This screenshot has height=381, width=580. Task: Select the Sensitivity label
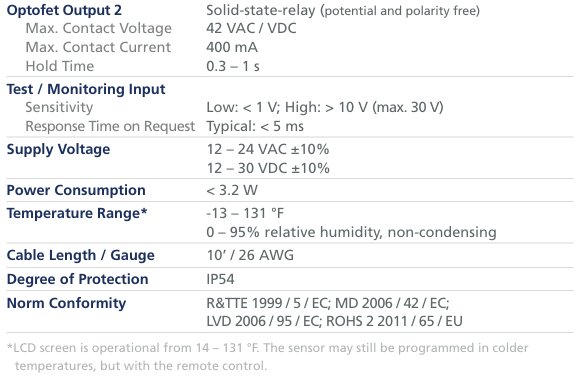pyautogui.click(x=59, y=107)
